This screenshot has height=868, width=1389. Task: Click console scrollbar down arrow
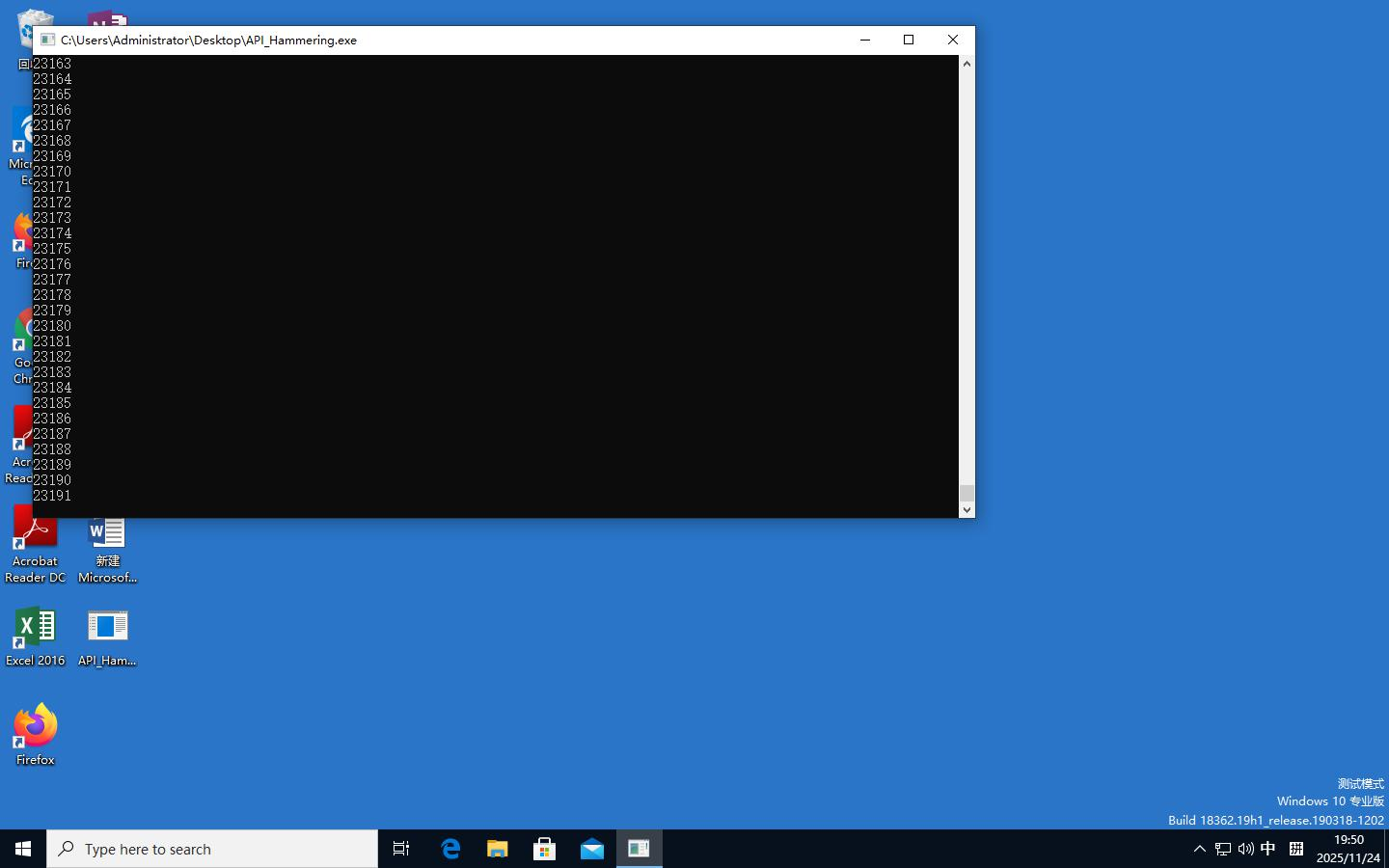[x=967, y=509]
